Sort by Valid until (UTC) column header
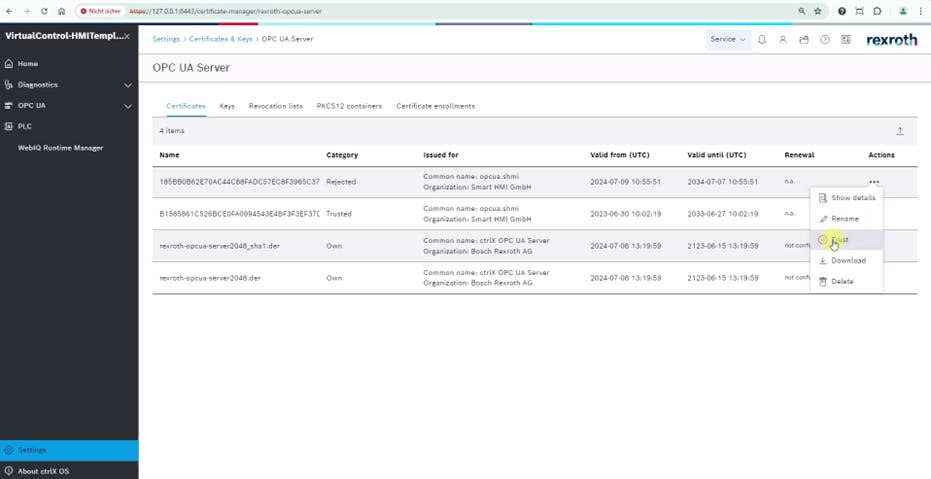Viewport: 931px width, 479px height. pyautogui.click(x=717, y=155)
